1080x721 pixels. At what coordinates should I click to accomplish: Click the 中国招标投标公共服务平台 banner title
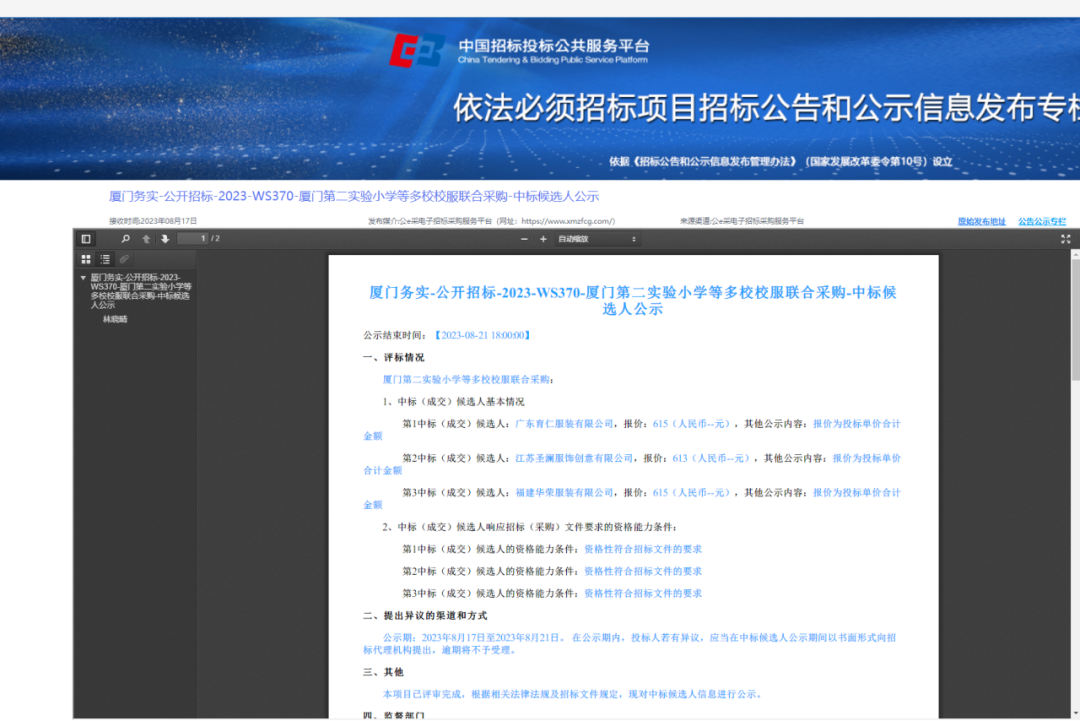554,45
